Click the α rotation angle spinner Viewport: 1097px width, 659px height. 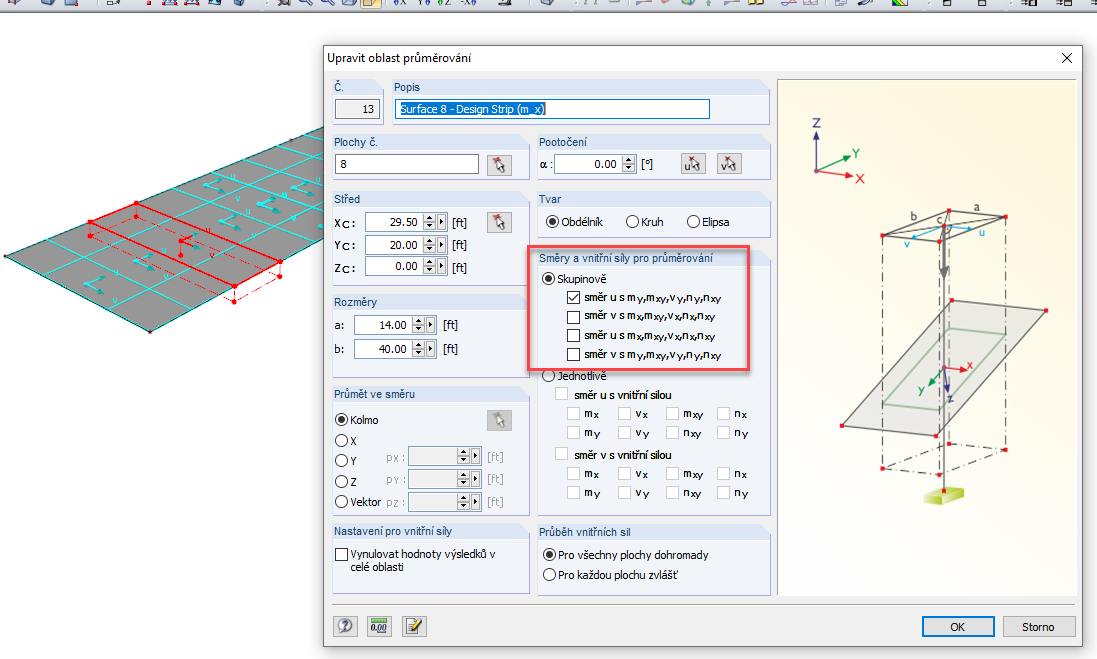[x=629, y=164]
